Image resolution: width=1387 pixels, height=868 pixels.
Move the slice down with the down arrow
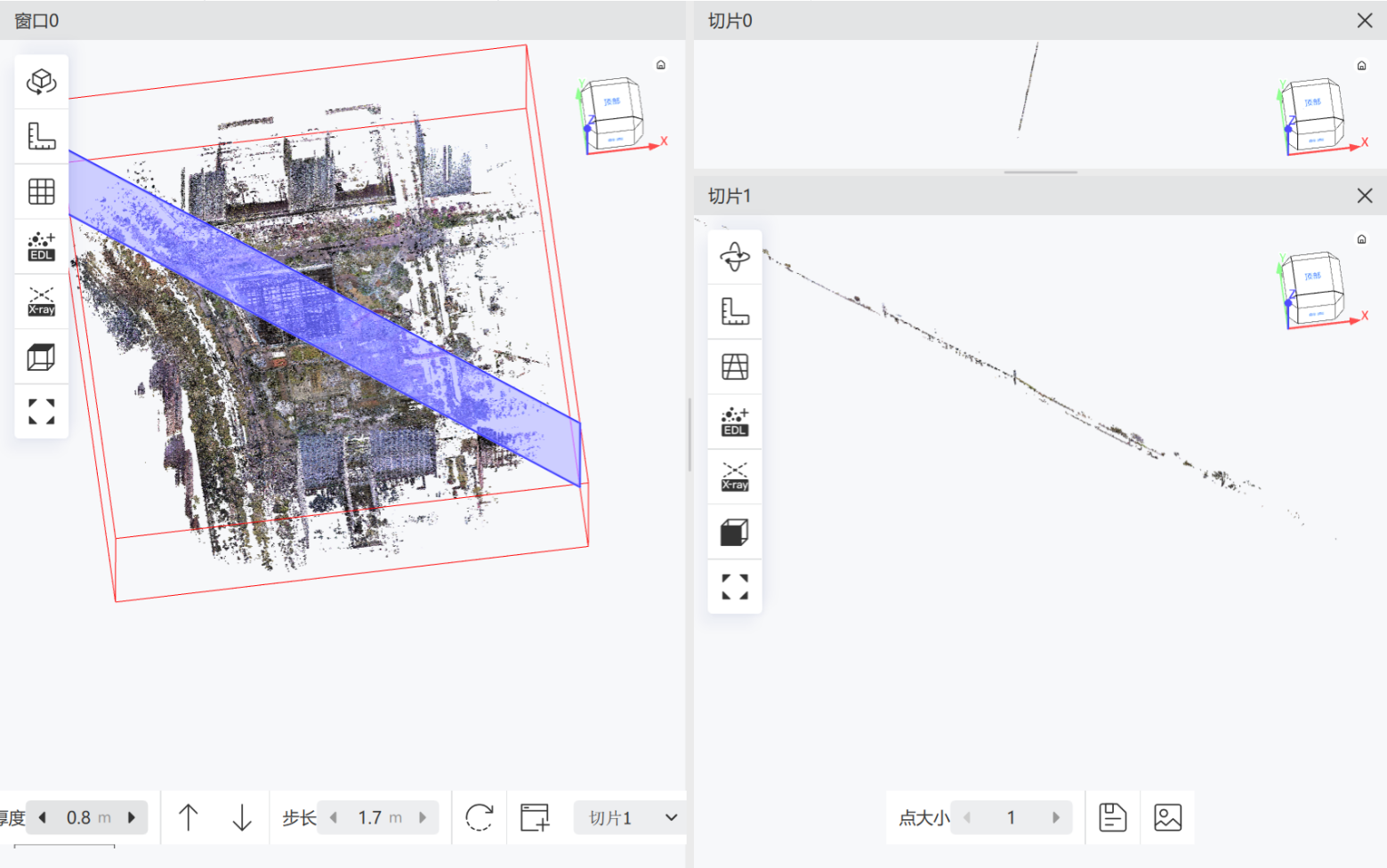(241, 817)
